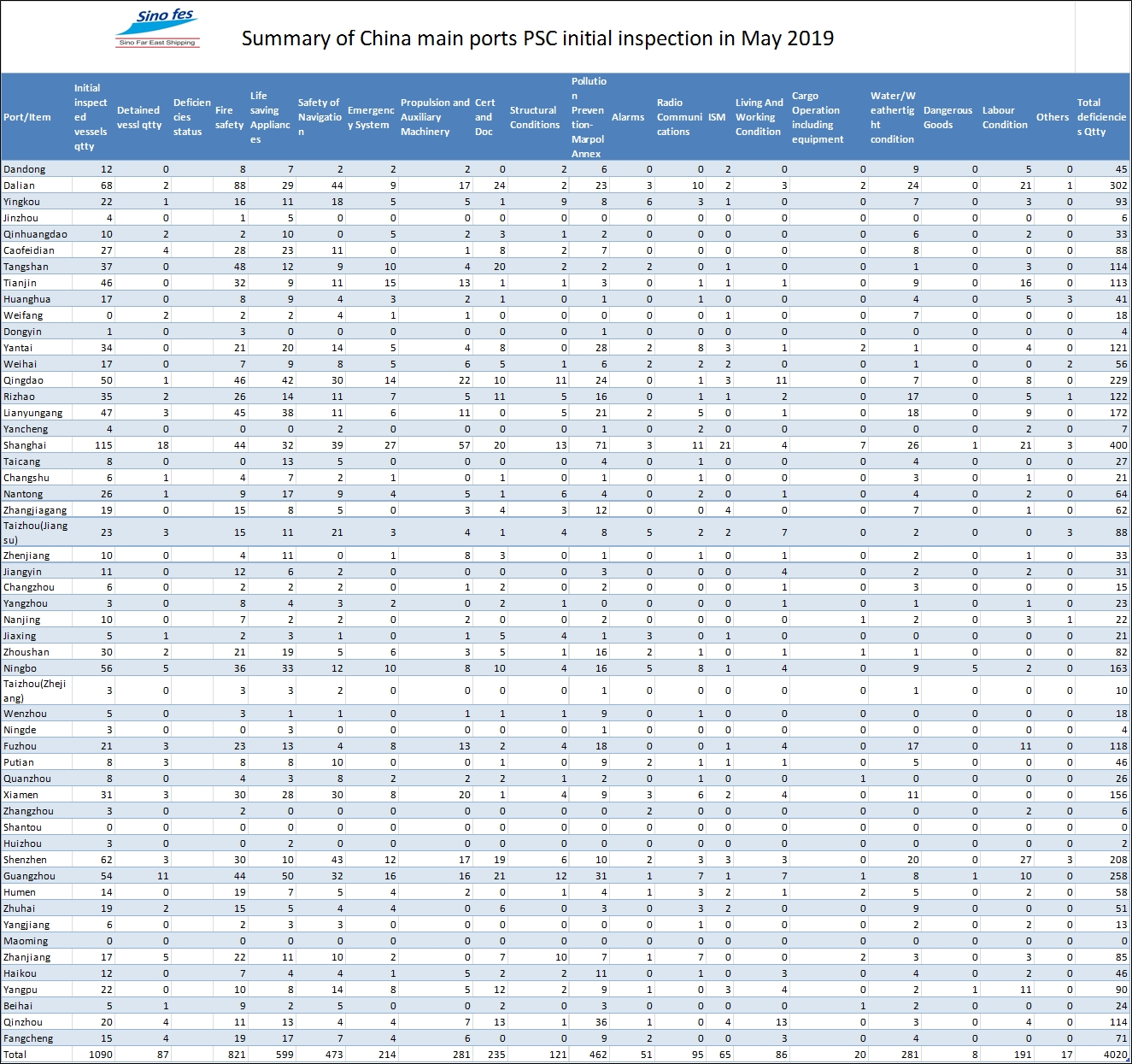Click the Life saving Appliances total 599
1132x1064 pixels.
coord(284,1055)
